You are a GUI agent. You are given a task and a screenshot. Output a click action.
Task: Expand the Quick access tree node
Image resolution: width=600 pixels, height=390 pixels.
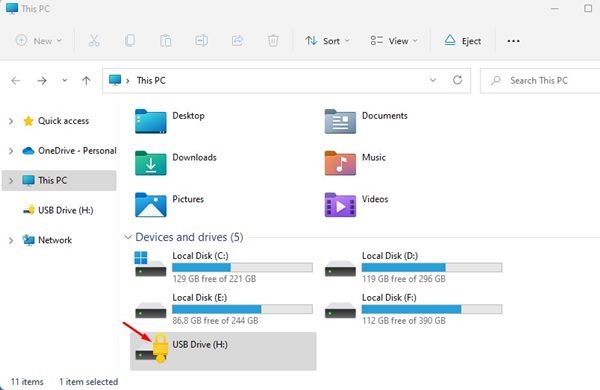(x=11, y=121)
